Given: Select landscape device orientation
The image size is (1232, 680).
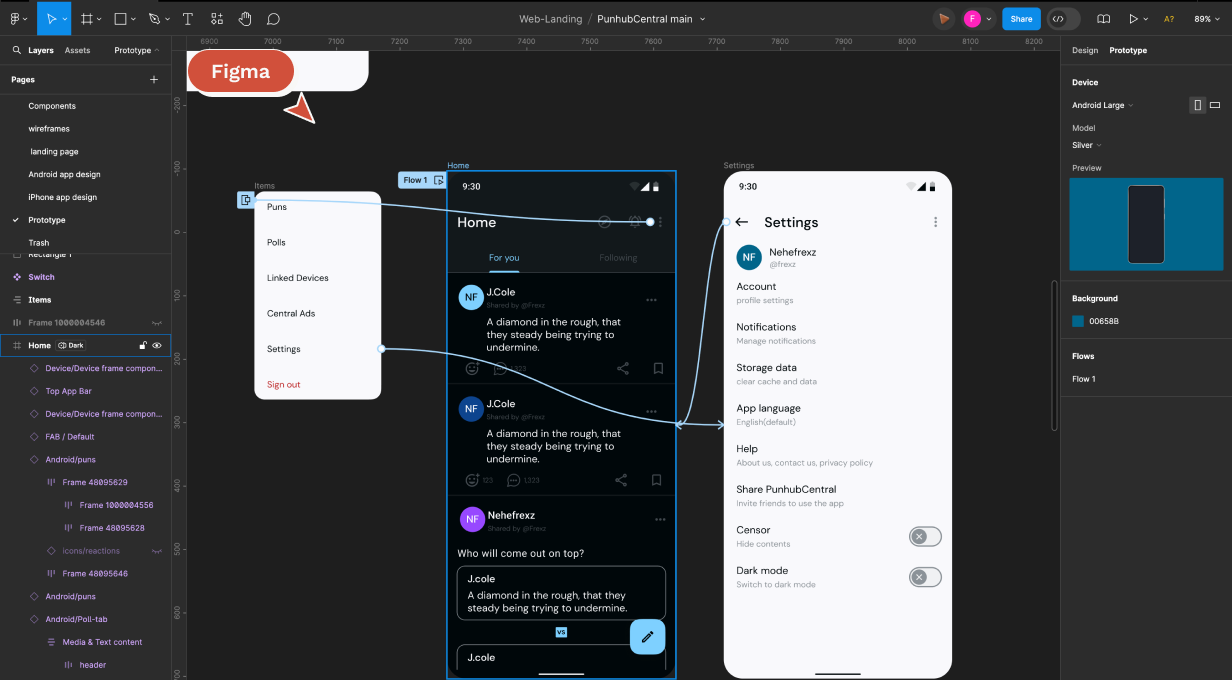Looking at the screenshot, I should [x=1215, y=105].
